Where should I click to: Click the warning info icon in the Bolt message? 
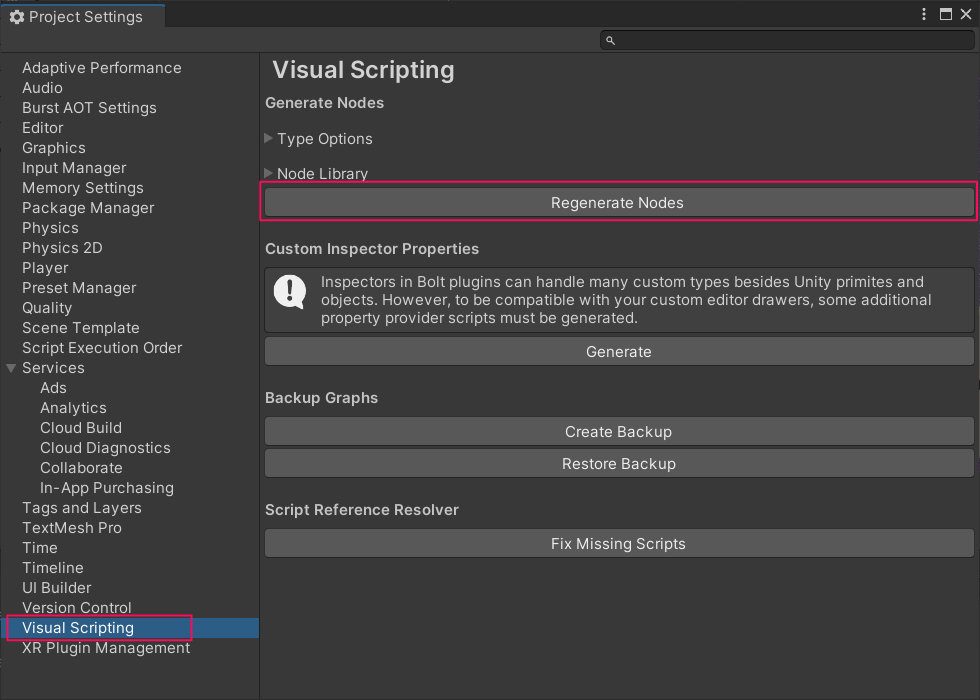coord(290,291)
